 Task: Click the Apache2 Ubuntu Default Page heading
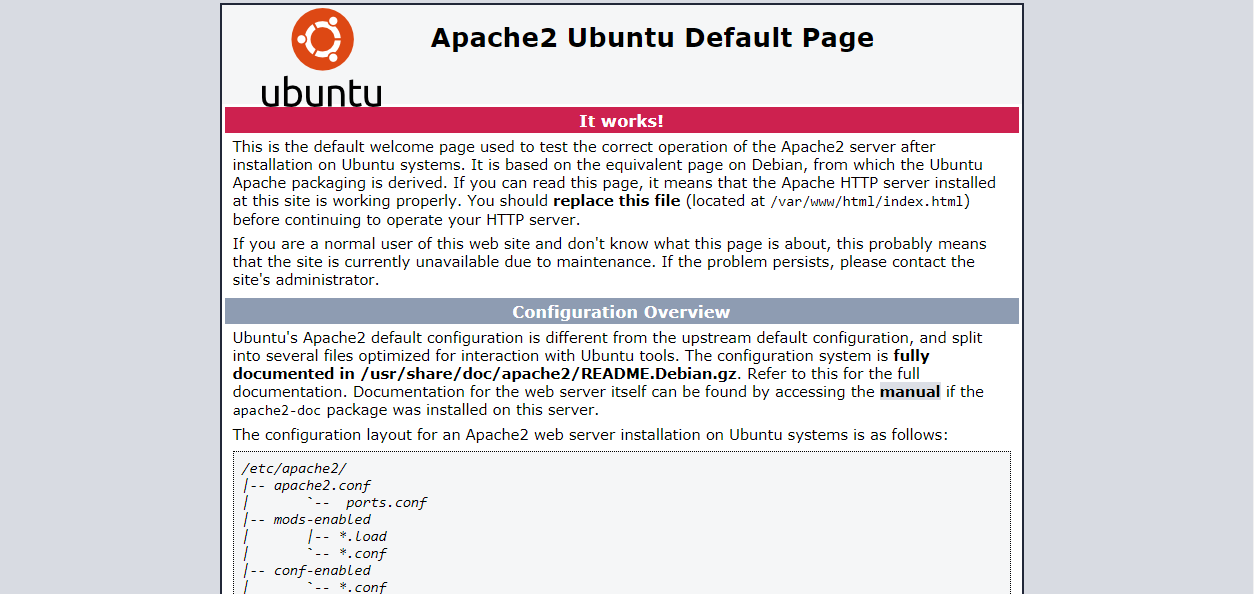pyautogui.click(x=652, y=38)
